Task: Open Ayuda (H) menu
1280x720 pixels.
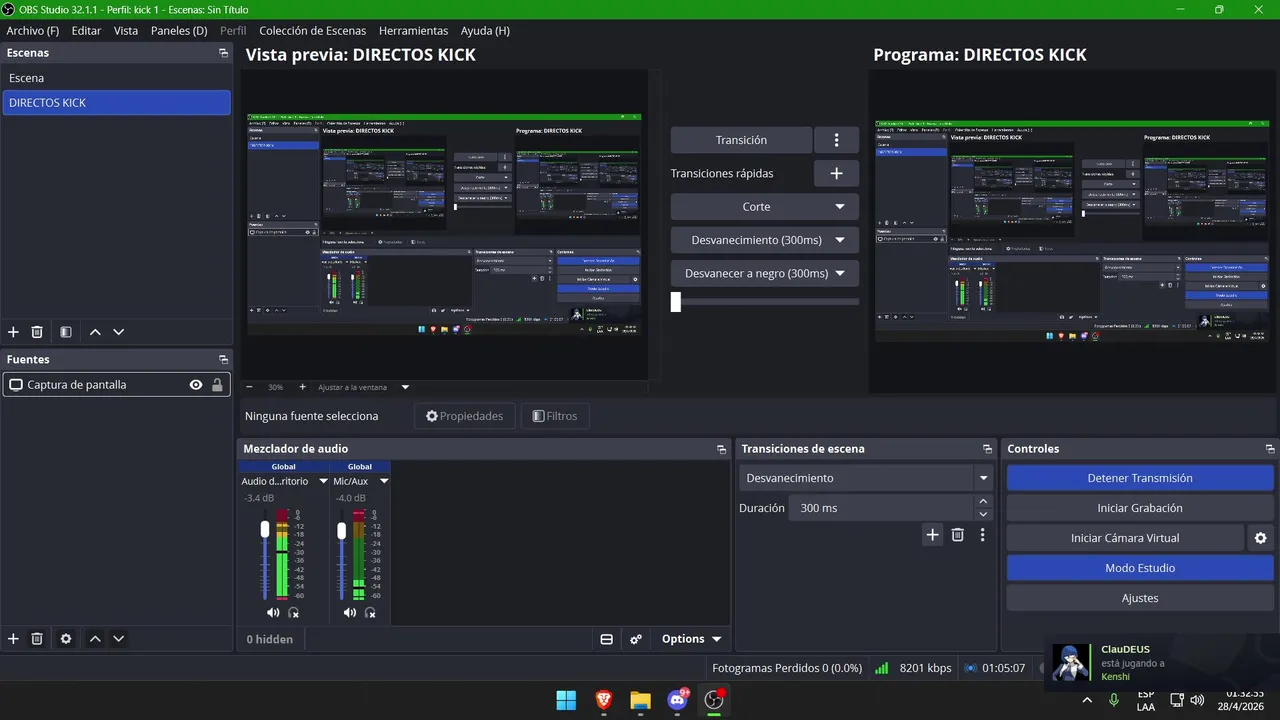Action: (485, 31)
